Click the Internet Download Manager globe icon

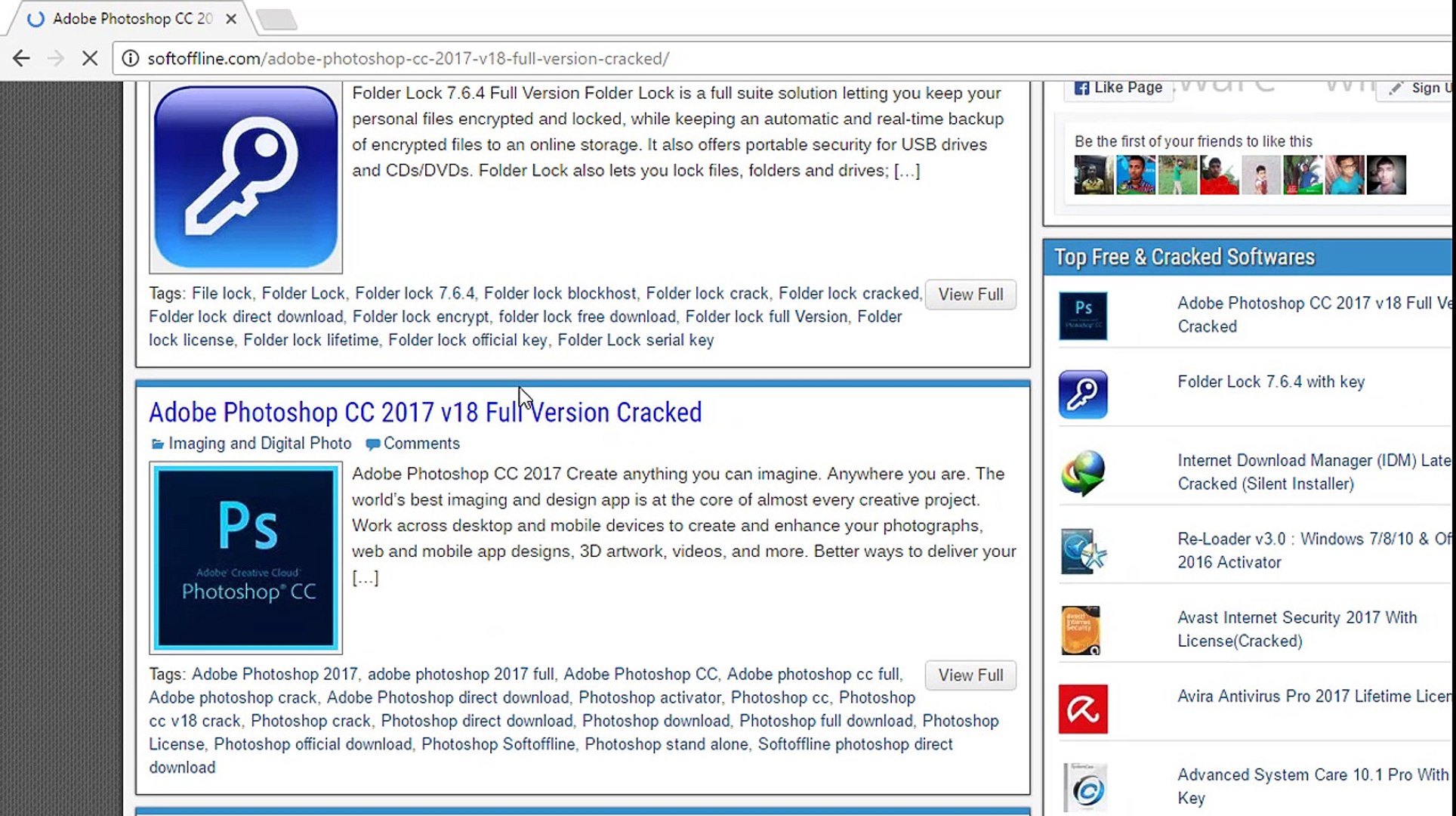[1082, 473]
